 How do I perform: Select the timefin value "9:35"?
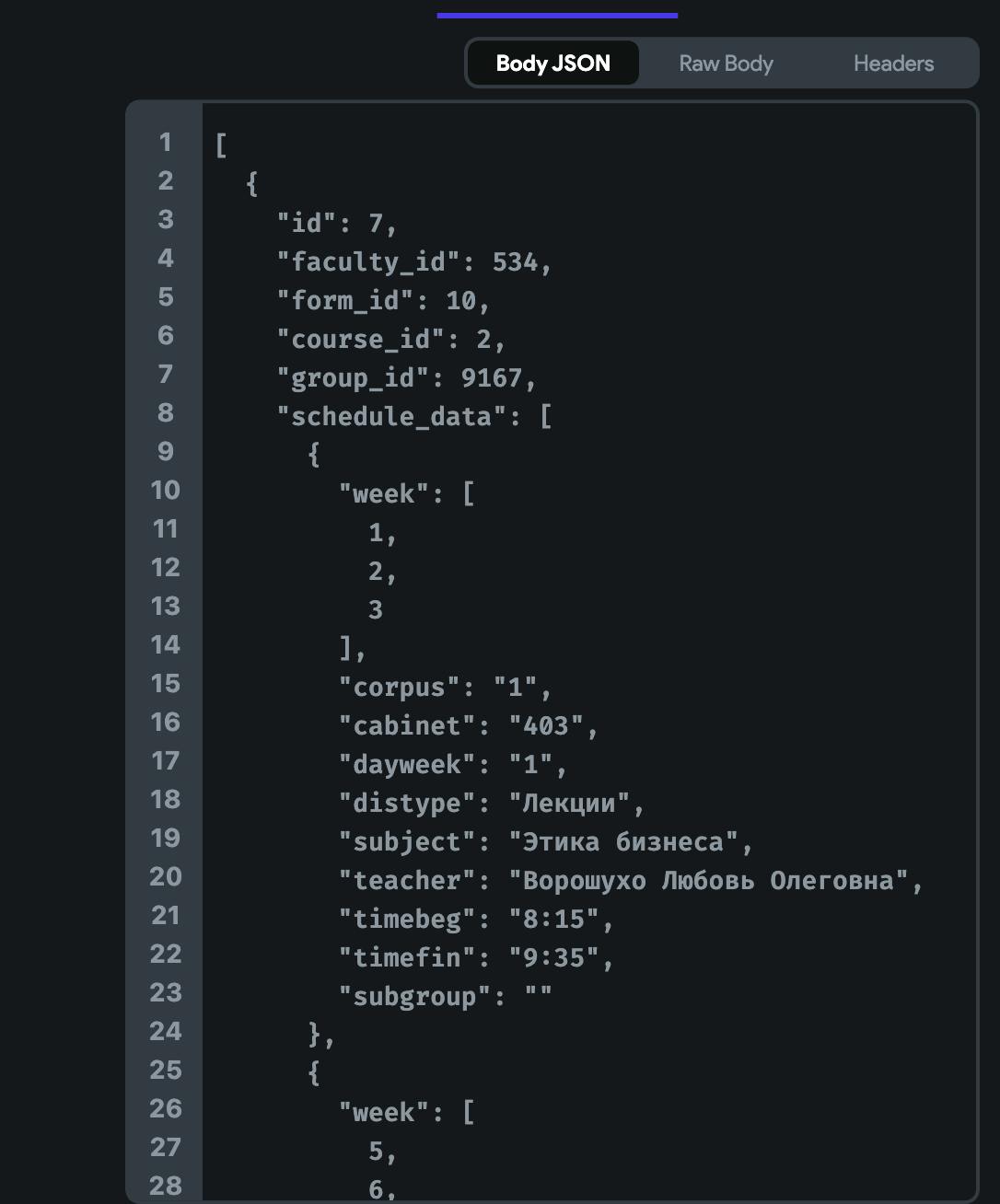[x=553, y=957]
